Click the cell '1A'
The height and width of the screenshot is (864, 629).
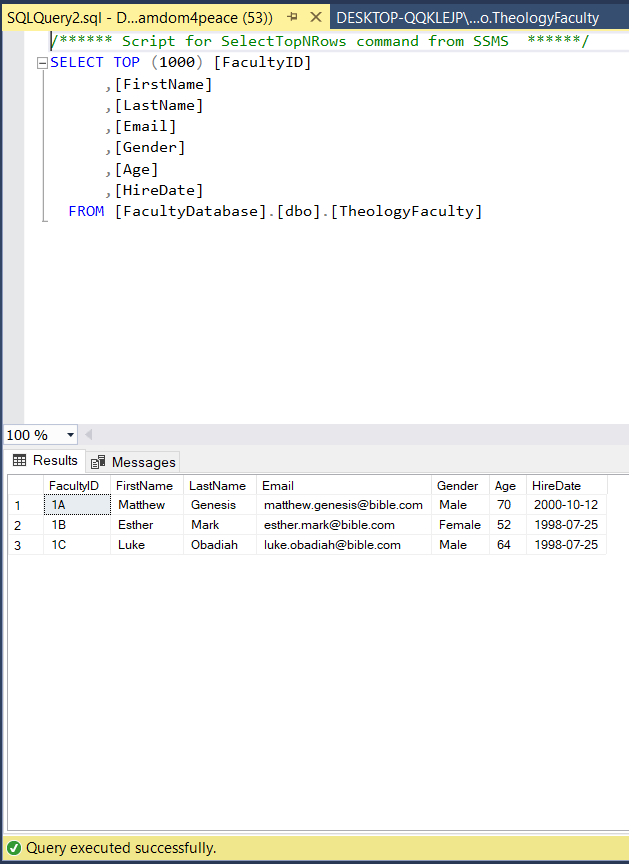[x=77, y=505]
